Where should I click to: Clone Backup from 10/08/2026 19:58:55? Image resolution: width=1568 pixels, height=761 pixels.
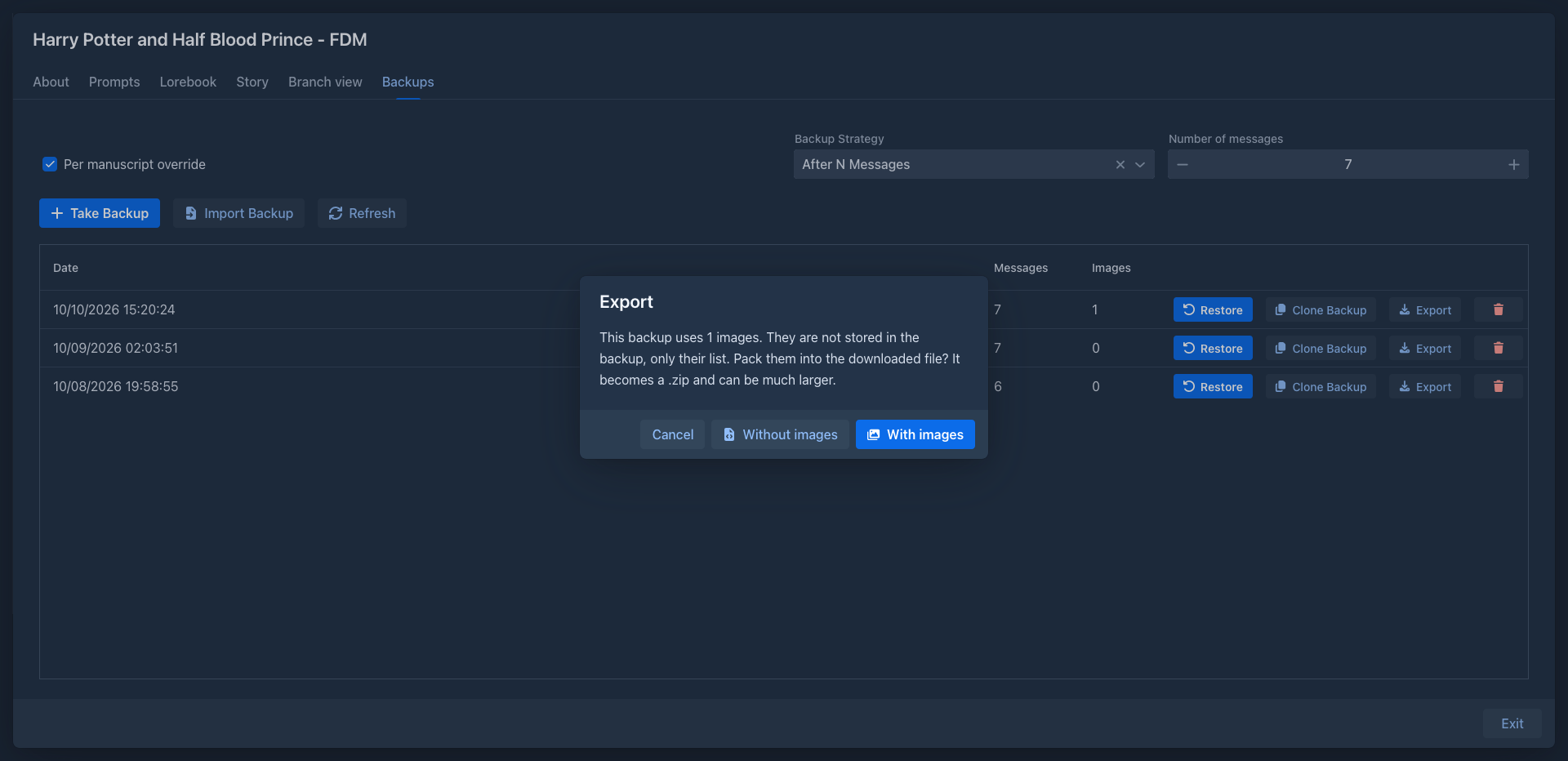[x=1321, y=386]
